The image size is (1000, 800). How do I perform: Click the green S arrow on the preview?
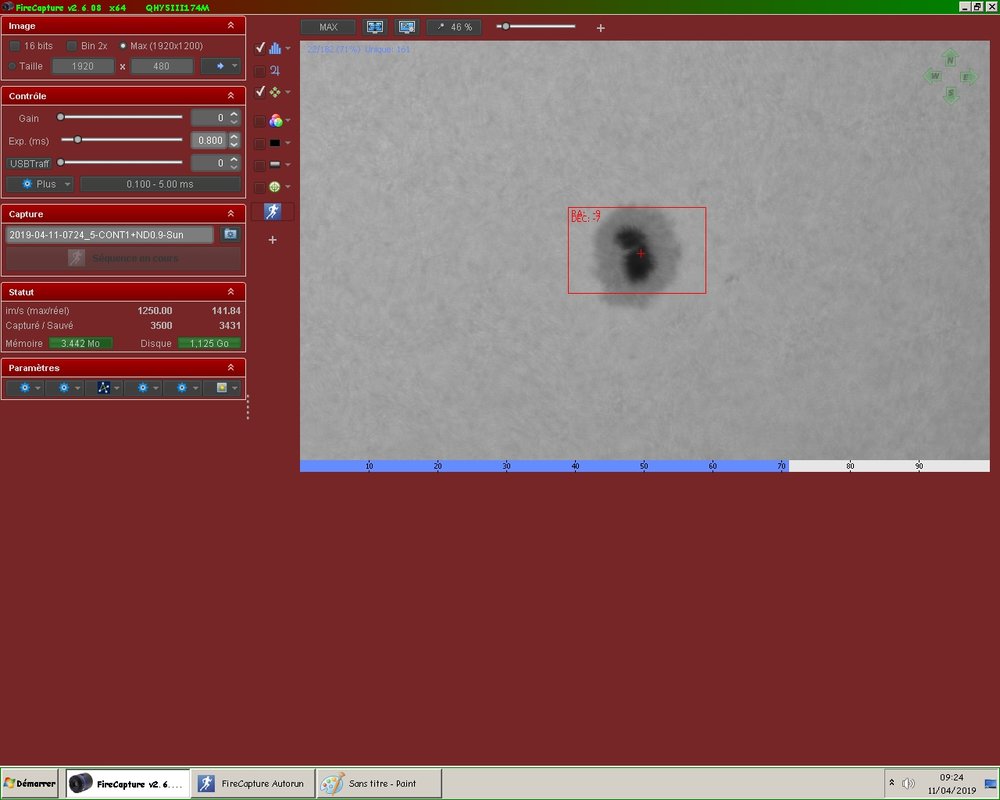tap(950, 94)
